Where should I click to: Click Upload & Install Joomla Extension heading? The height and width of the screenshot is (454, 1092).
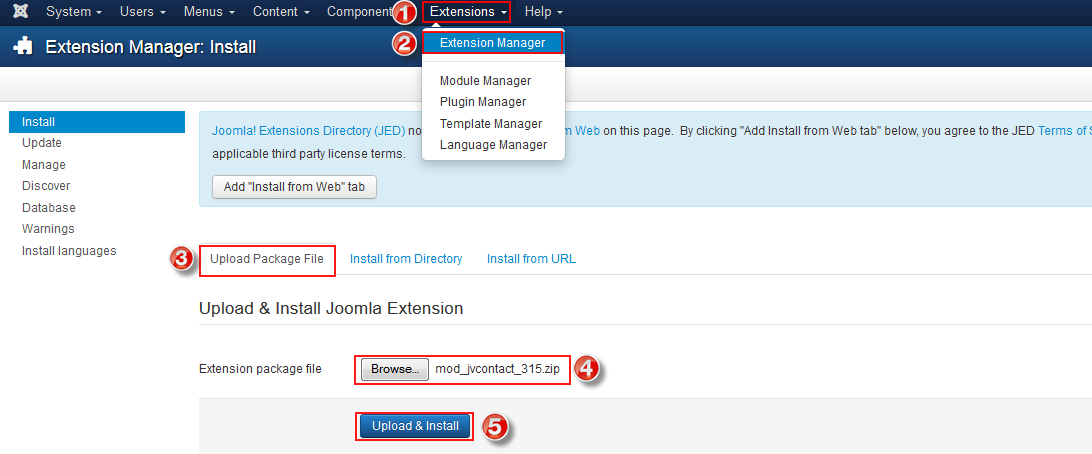[331, 308]
